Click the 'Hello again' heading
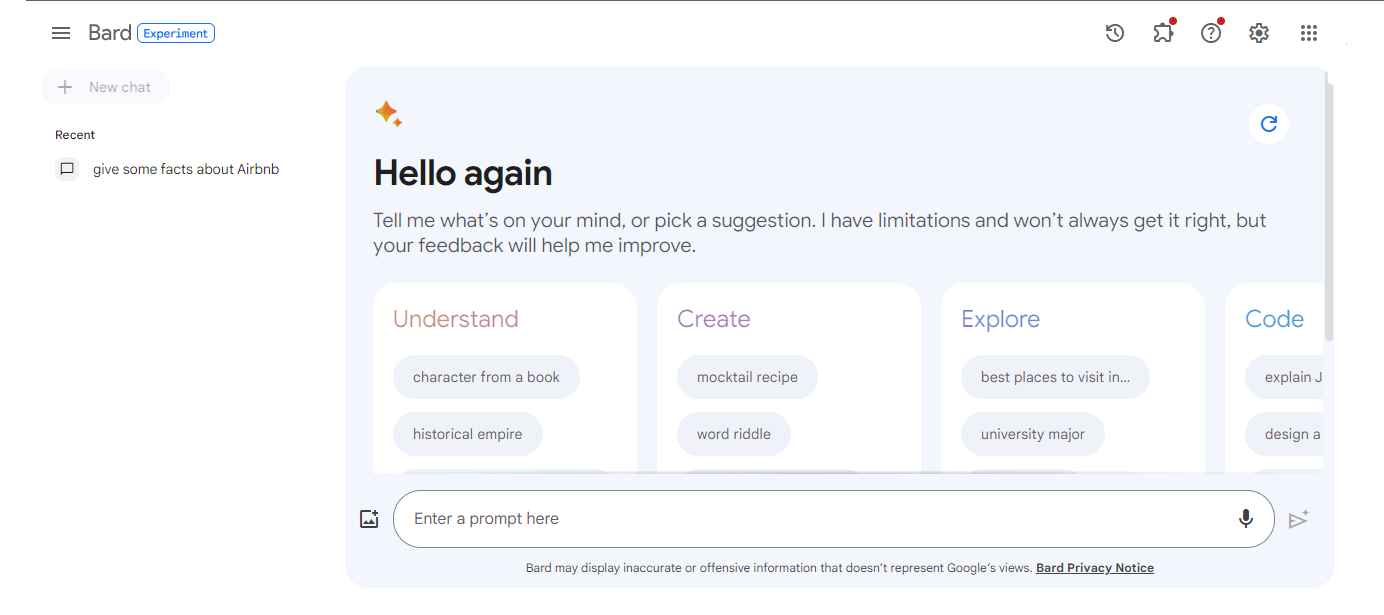This screenshot has height=615, width=1384. pos(463,173)
